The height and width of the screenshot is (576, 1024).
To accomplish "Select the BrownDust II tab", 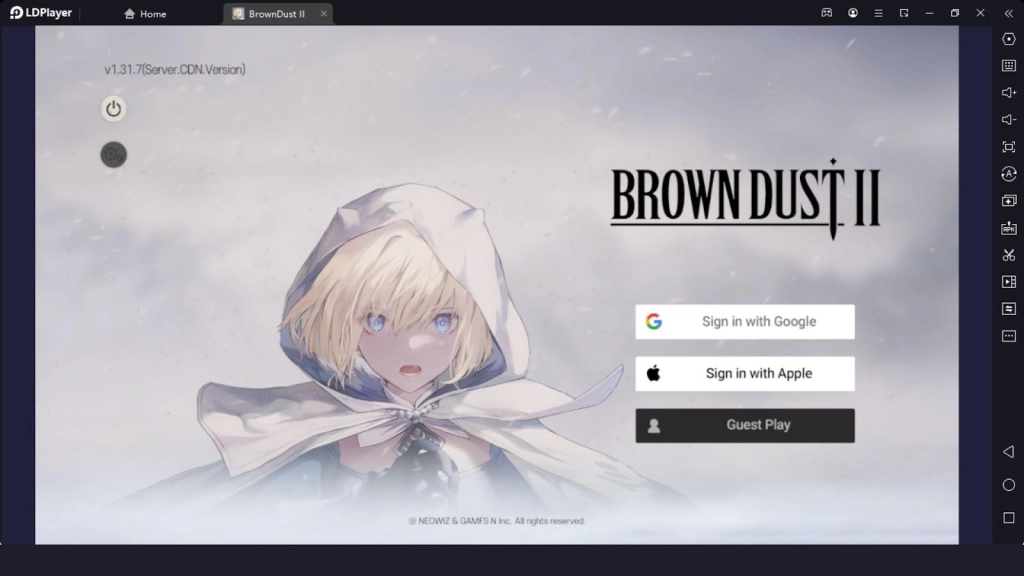I will click(269, 14).
